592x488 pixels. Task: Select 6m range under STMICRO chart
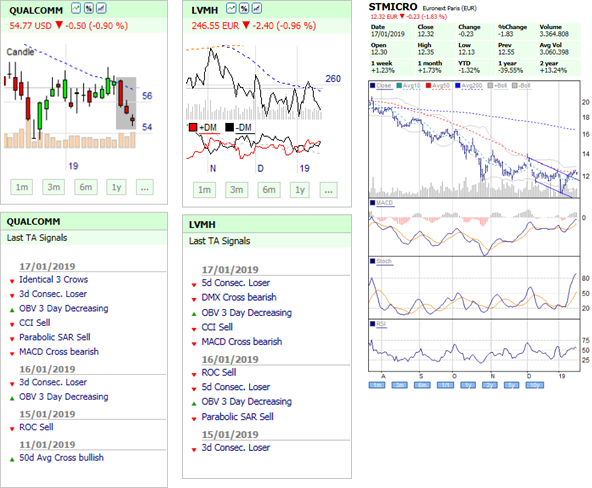pyautogui.click(x=422, y=385)
